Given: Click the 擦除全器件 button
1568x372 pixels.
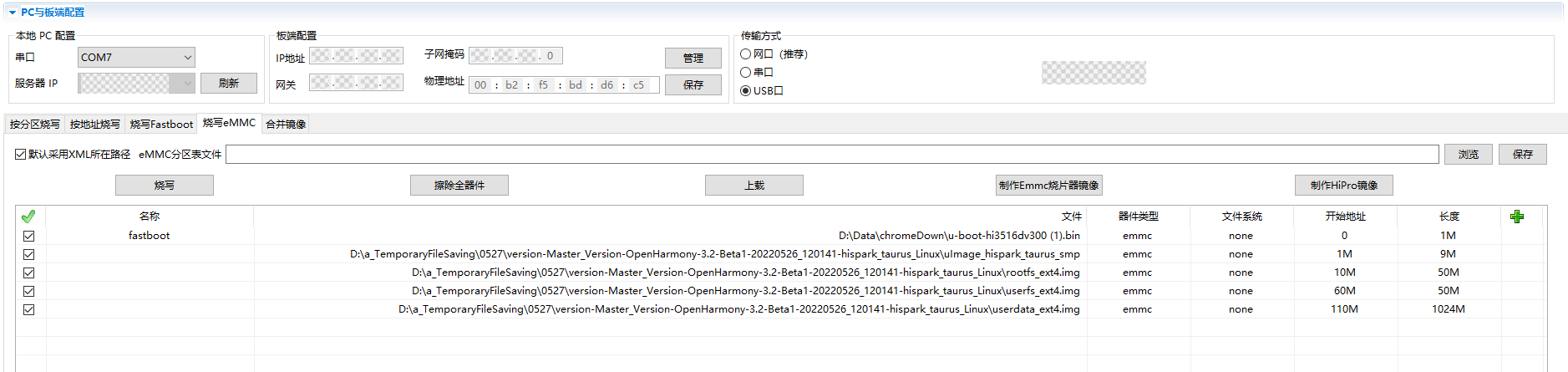Looking at the screenshot, I should tap(459, 185).
